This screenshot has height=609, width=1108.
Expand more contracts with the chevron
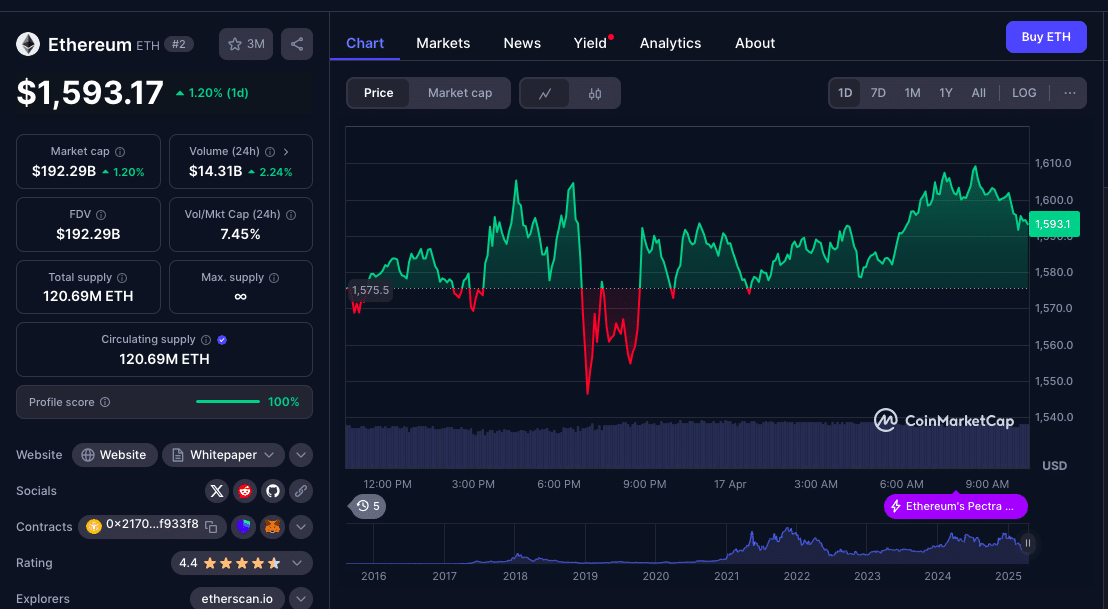[301, 526]
